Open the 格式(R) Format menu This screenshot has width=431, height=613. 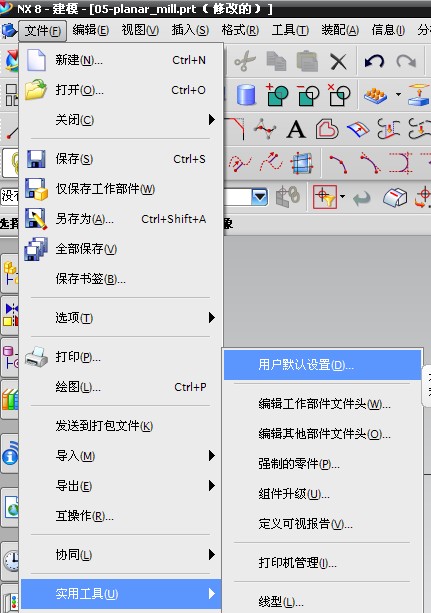click(240, 30)
